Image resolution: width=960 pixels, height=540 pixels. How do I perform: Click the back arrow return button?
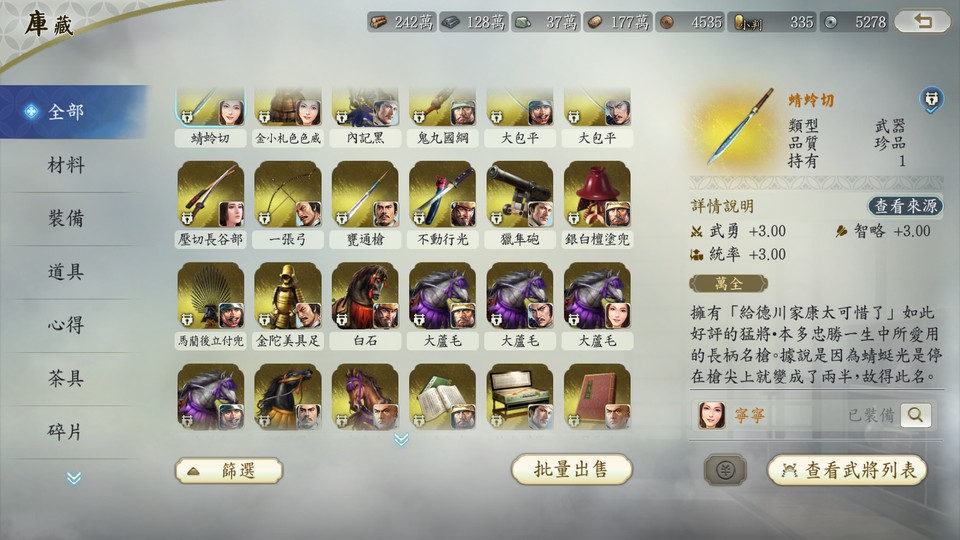click(922, 22)
